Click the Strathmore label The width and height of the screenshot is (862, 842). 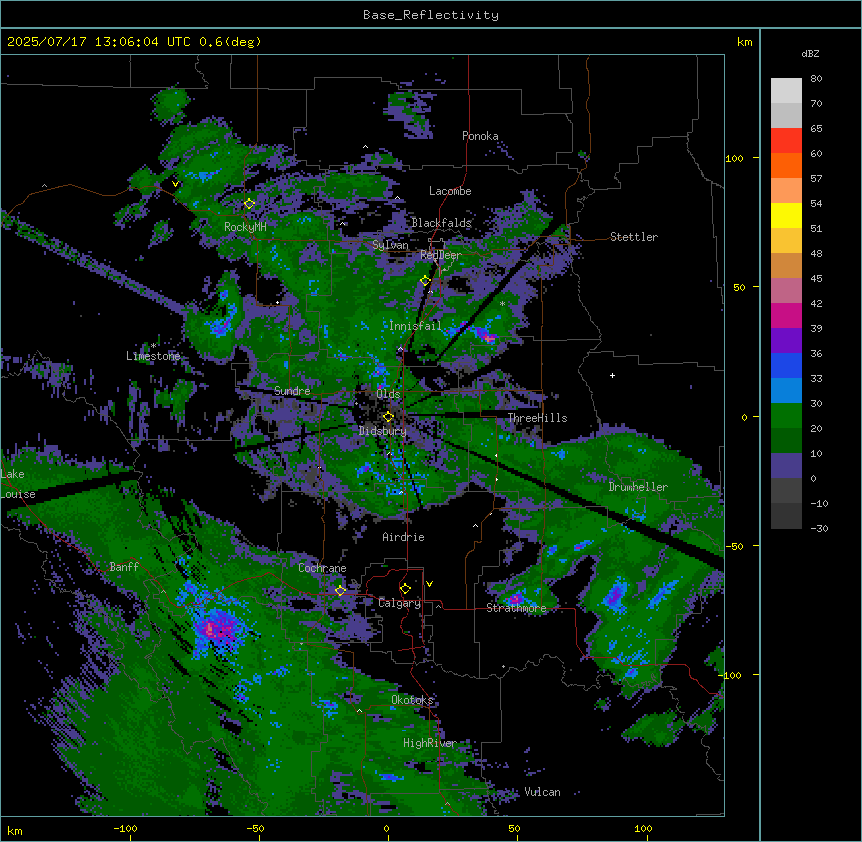516,608
